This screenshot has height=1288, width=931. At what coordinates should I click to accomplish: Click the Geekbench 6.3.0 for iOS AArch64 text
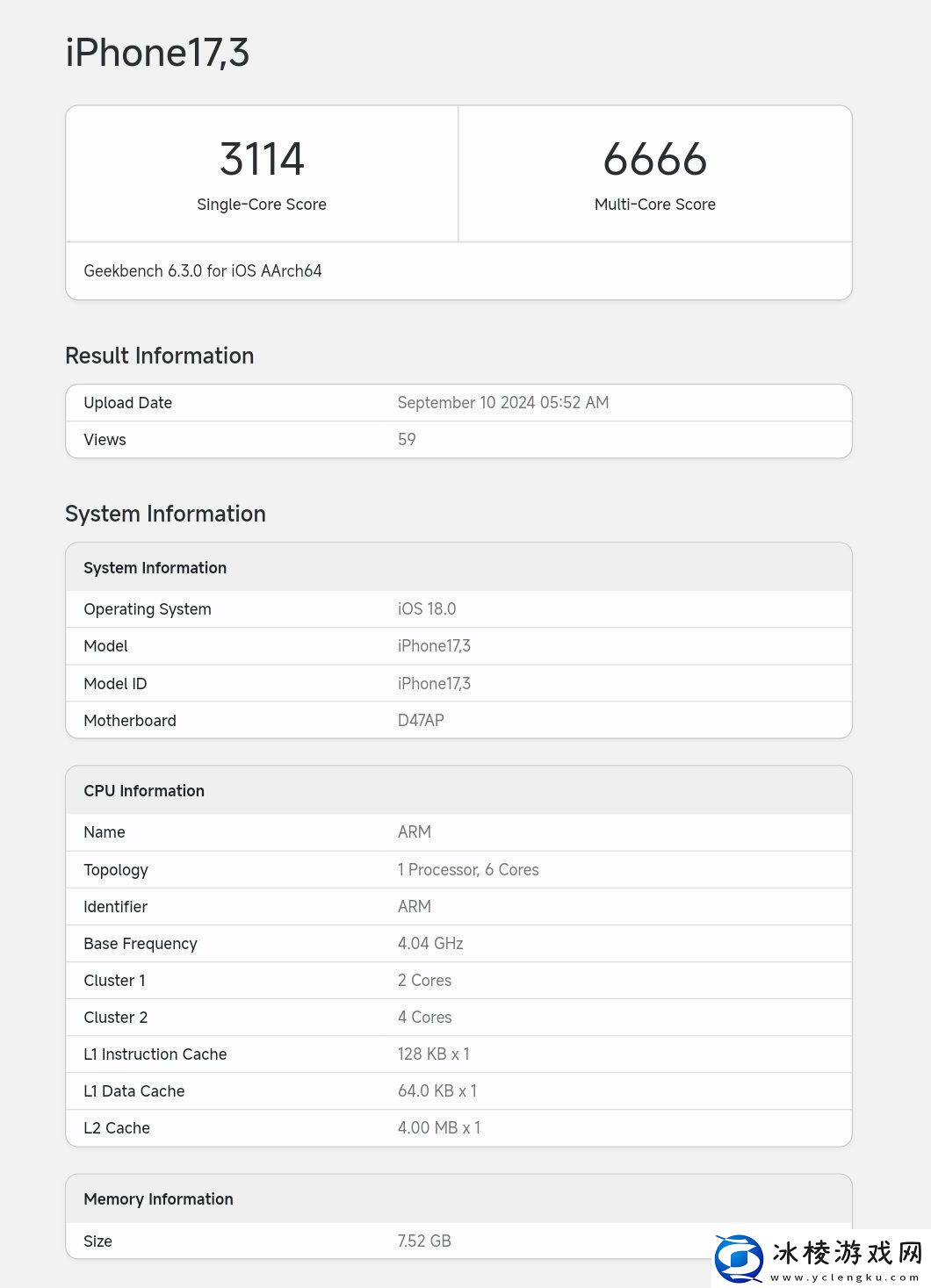point(203,270)
